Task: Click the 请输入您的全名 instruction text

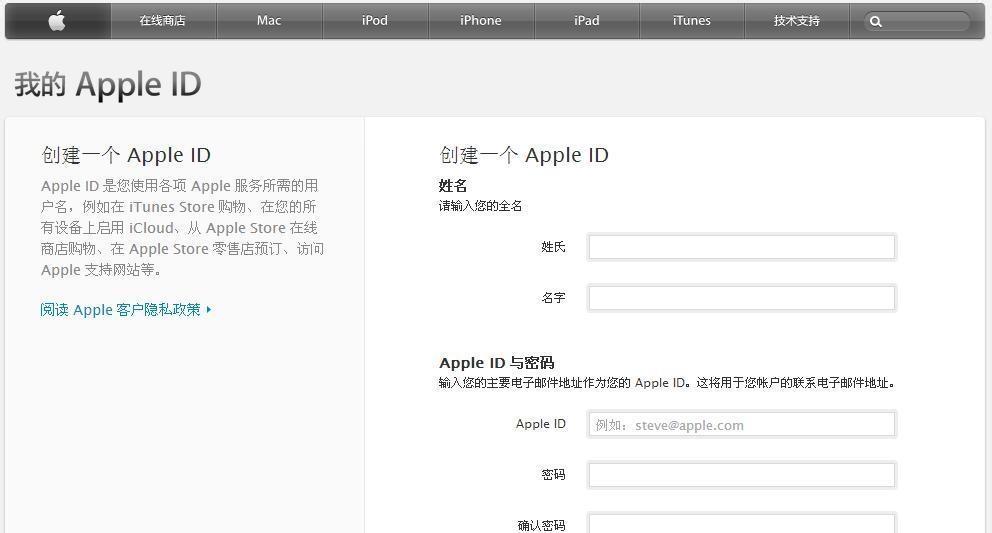Action: pyautogui.click(x=480, y=206)
